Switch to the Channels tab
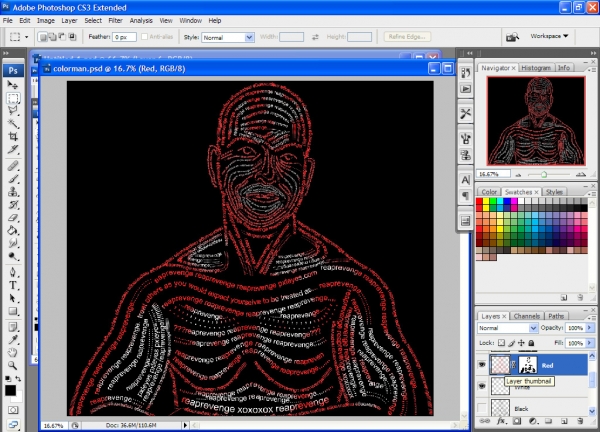The width and height of the screenshot is (600, 432). pyautogui.click(x=527, y=316)
